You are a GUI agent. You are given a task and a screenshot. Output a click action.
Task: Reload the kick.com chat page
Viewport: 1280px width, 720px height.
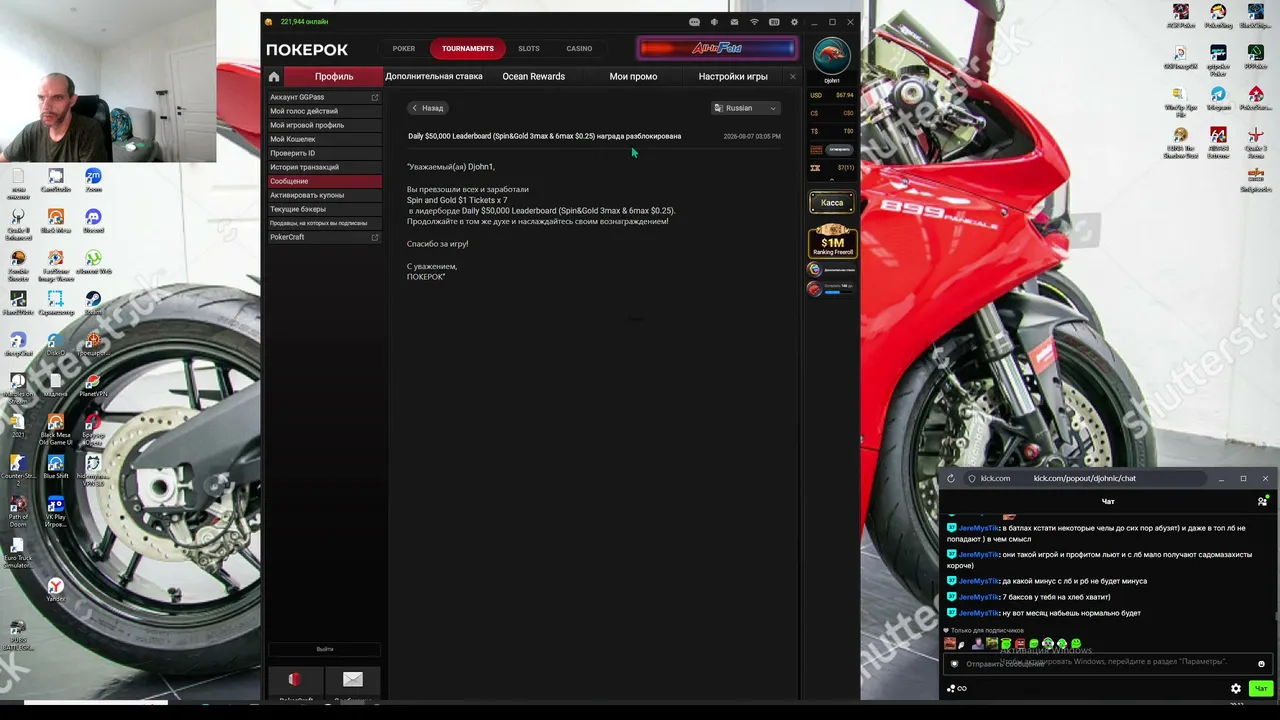click(951, 478)
